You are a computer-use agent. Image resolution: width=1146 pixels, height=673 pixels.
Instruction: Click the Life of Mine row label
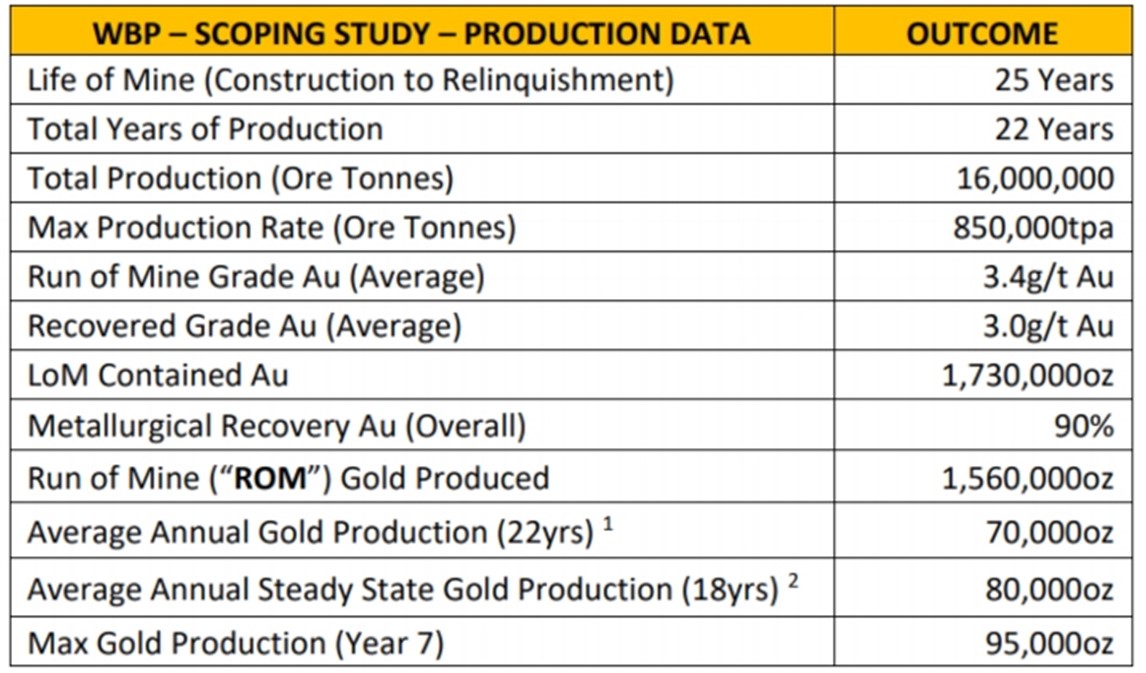point(351,80)
